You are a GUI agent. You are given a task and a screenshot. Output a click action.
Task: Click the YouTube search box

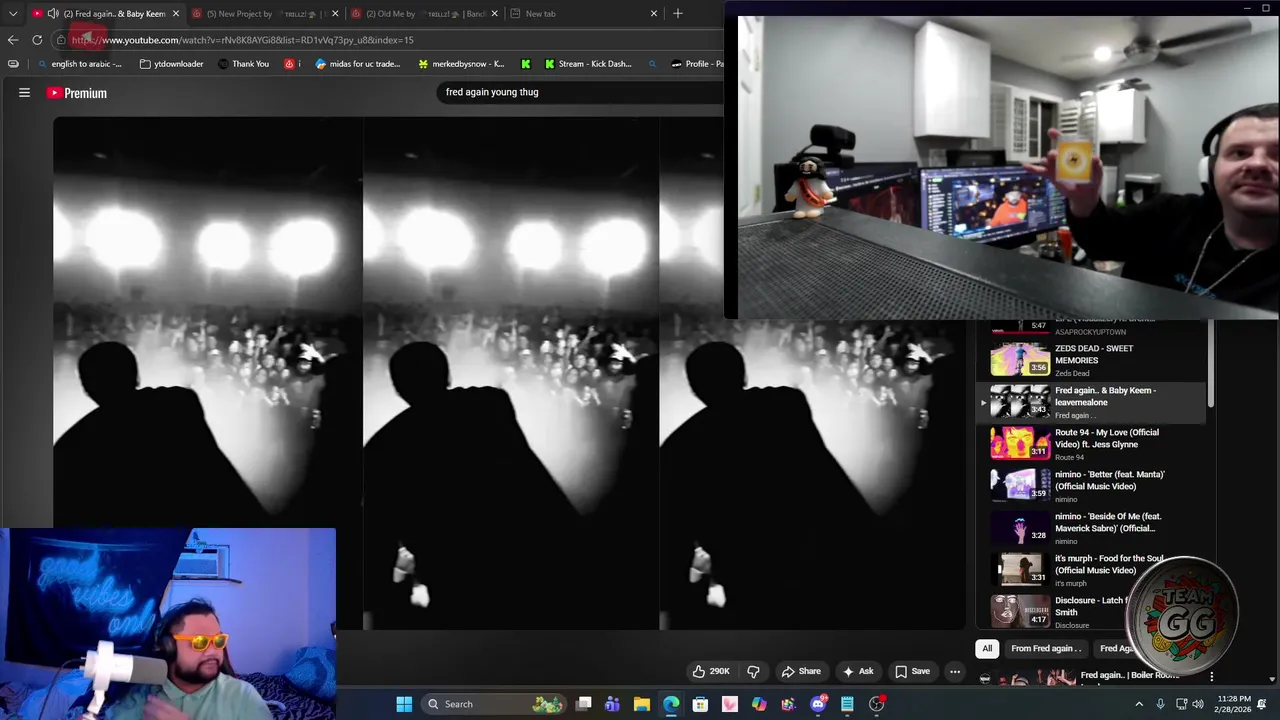(580, 92)
